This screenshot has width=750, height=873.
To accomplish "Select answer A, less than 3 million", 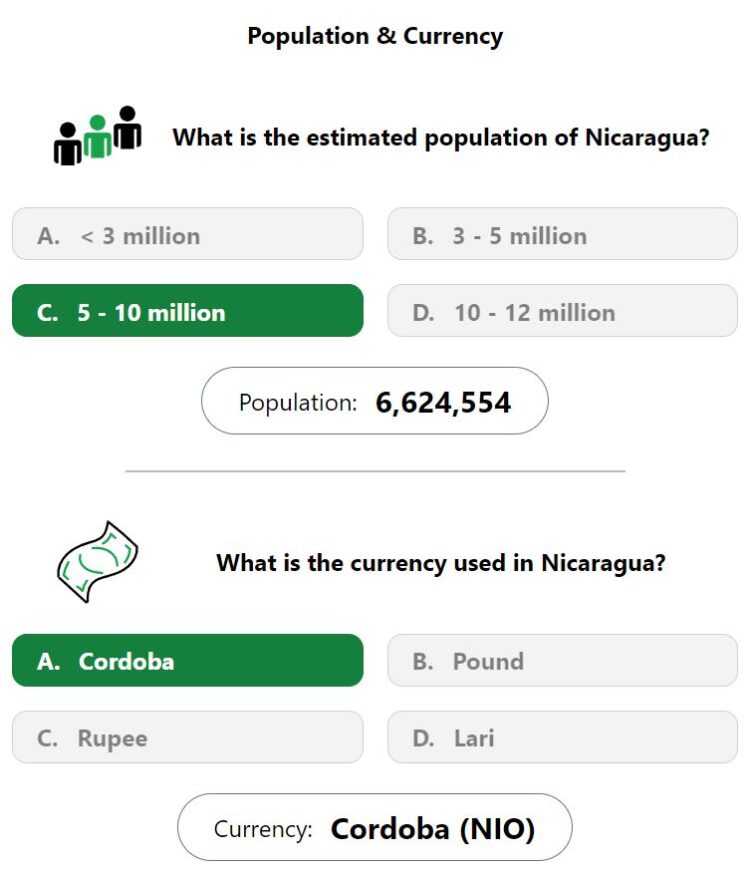I will coord(188,234).
